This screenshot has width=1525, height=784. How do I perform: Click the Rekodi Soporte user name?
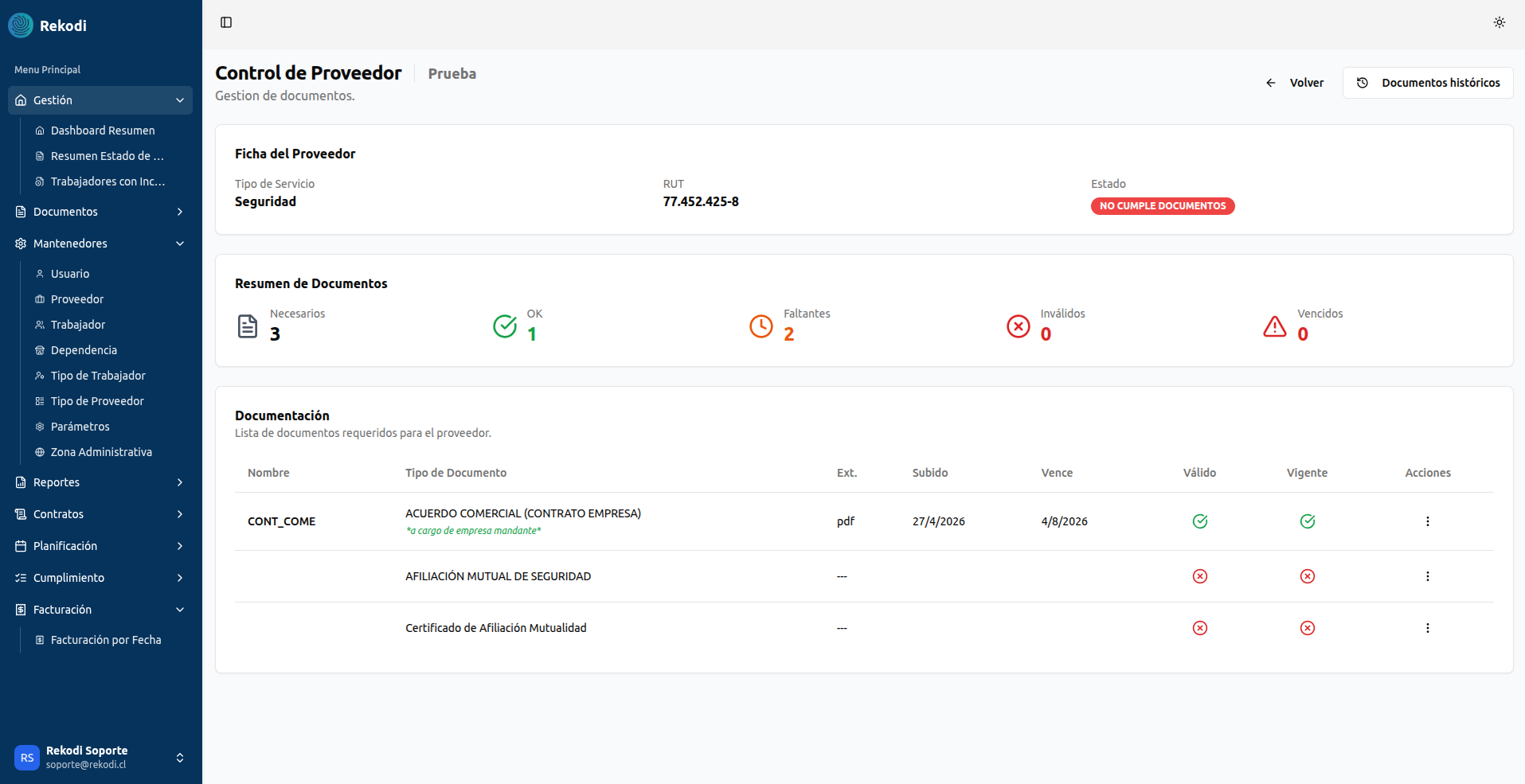pyautogui.click(x=87, y=751)
